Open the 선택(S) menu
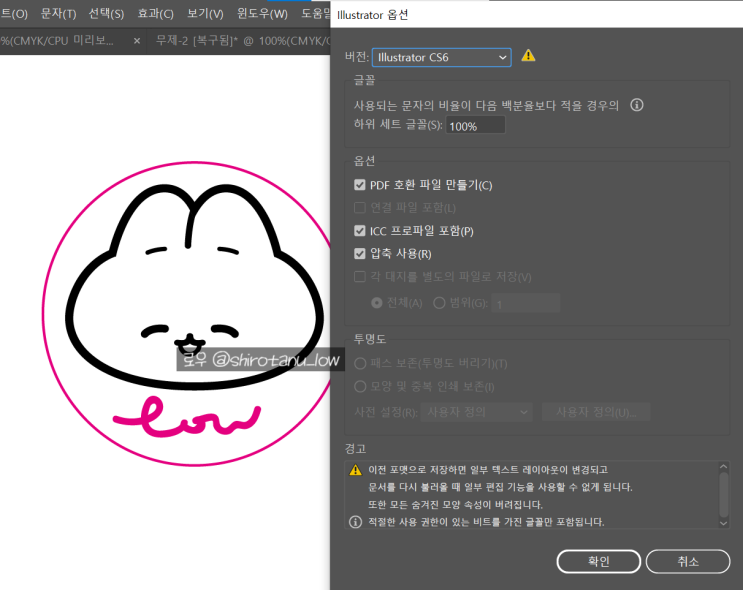This screenshot has height=590, width=743. click(x=106, y=14)
